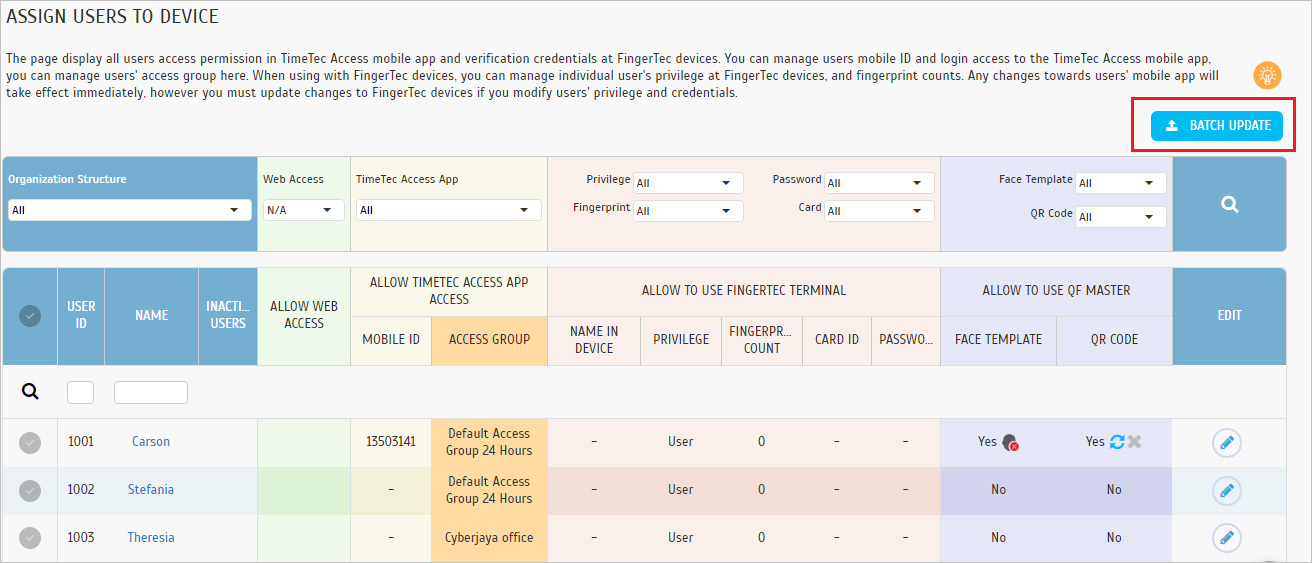Image resolution: width=1312 pixels, height=563 pixels.
Task: Click the Fingerprint Count column header
Action: (x=762, y=340)
